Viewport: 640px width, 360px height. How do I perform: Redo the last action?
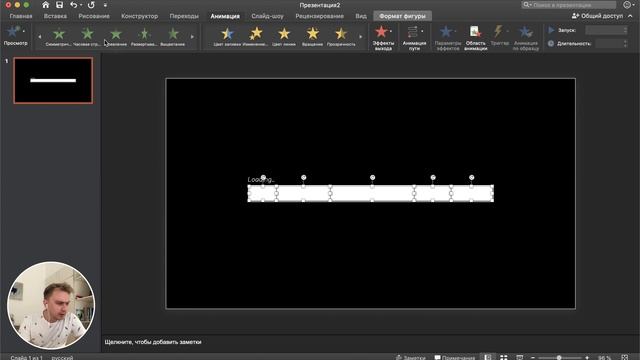[91, 5]
